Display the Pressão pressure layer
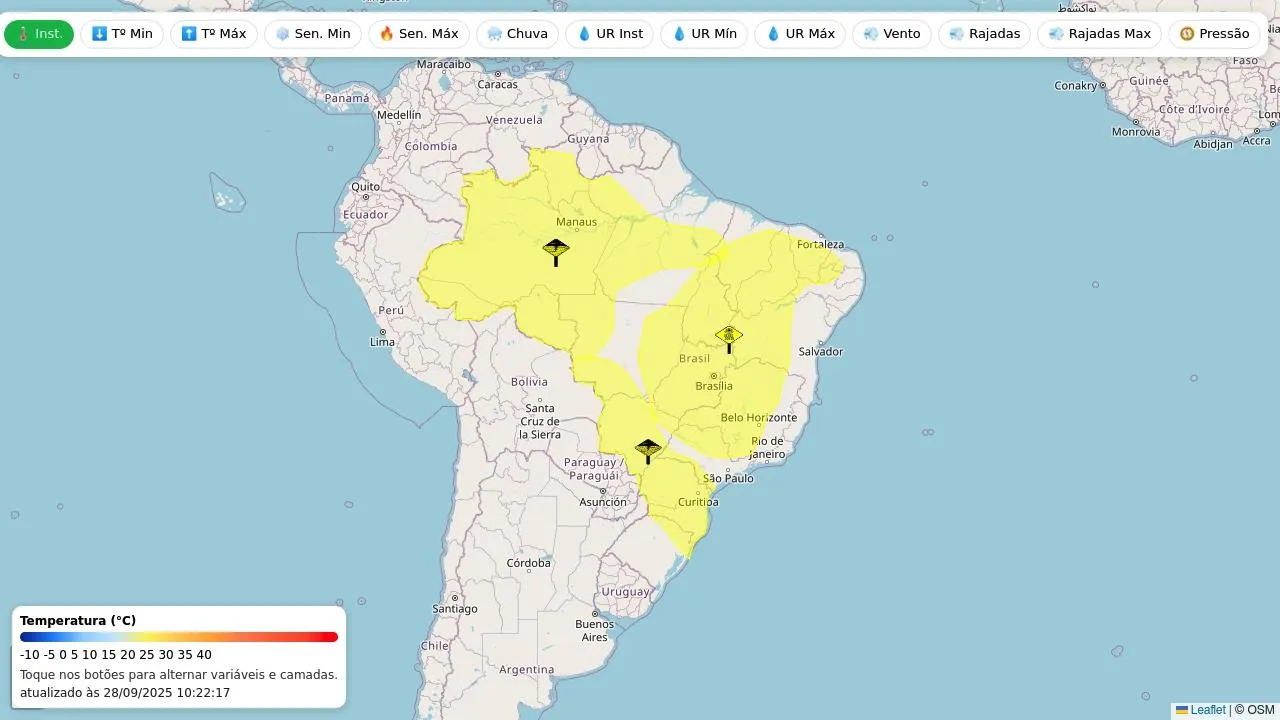Screen dimensions: 1280x720 pos(1214,34)
